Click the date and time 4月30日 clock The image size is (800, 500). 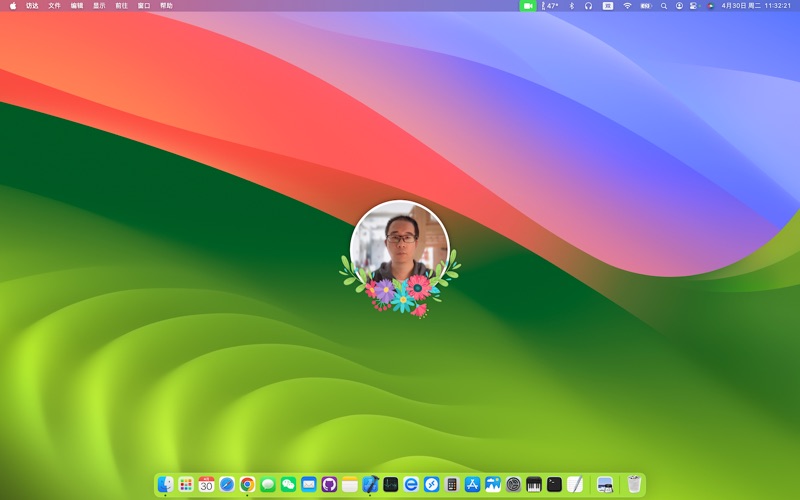tap(756, 6)
